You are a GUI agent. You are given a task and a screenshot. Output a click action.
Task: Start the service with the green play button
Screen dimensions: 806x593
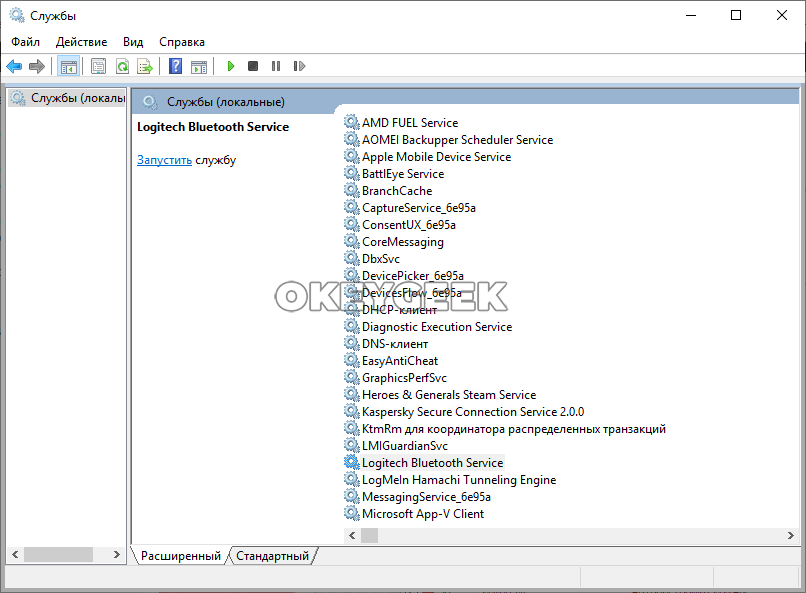230,66
